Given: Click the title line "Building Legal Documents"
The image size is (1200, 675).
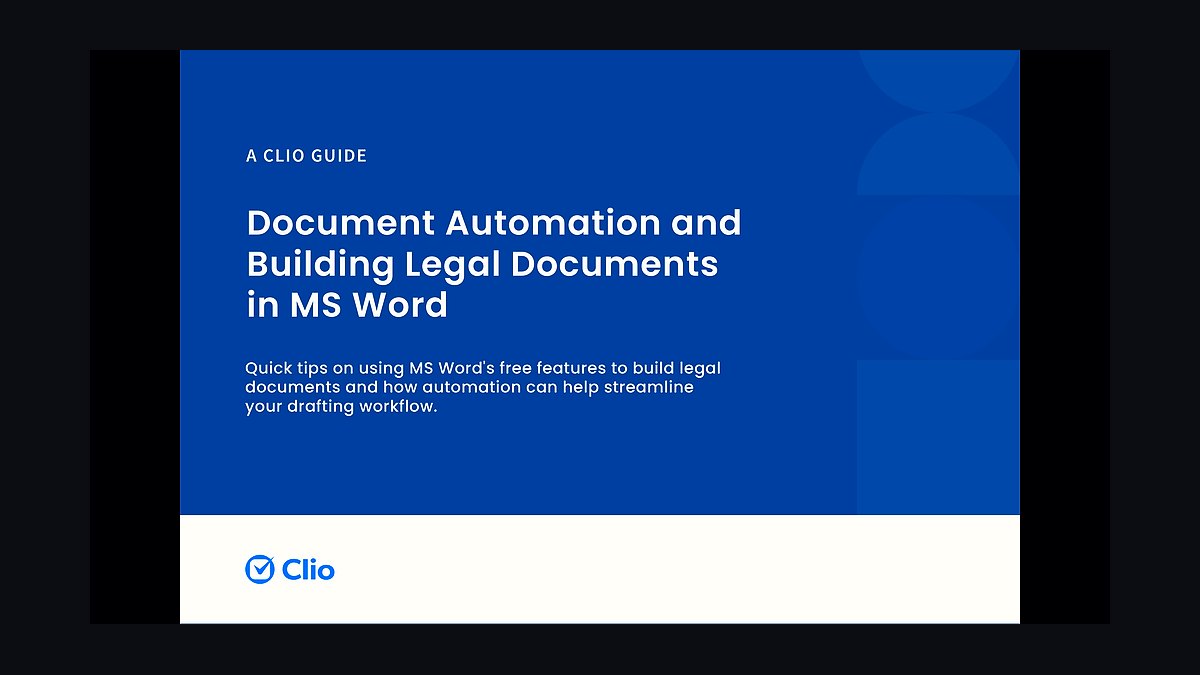Looking at the screenshot, I should [x=482, y=264].
